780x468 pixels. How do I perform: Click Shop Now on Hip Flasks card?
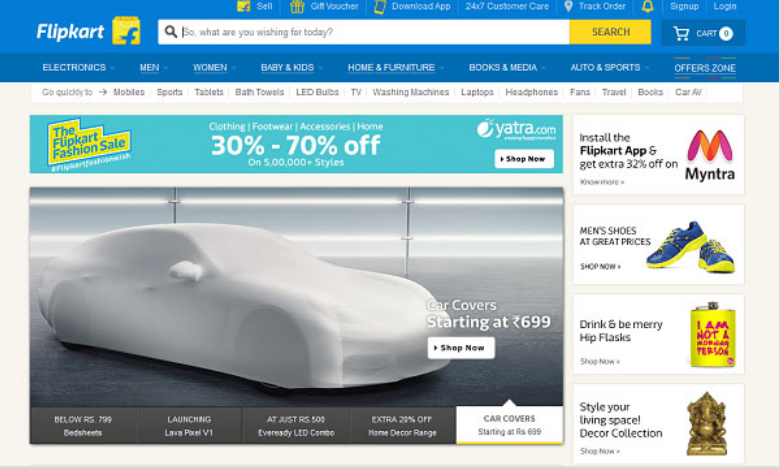(x=599, y=362)
